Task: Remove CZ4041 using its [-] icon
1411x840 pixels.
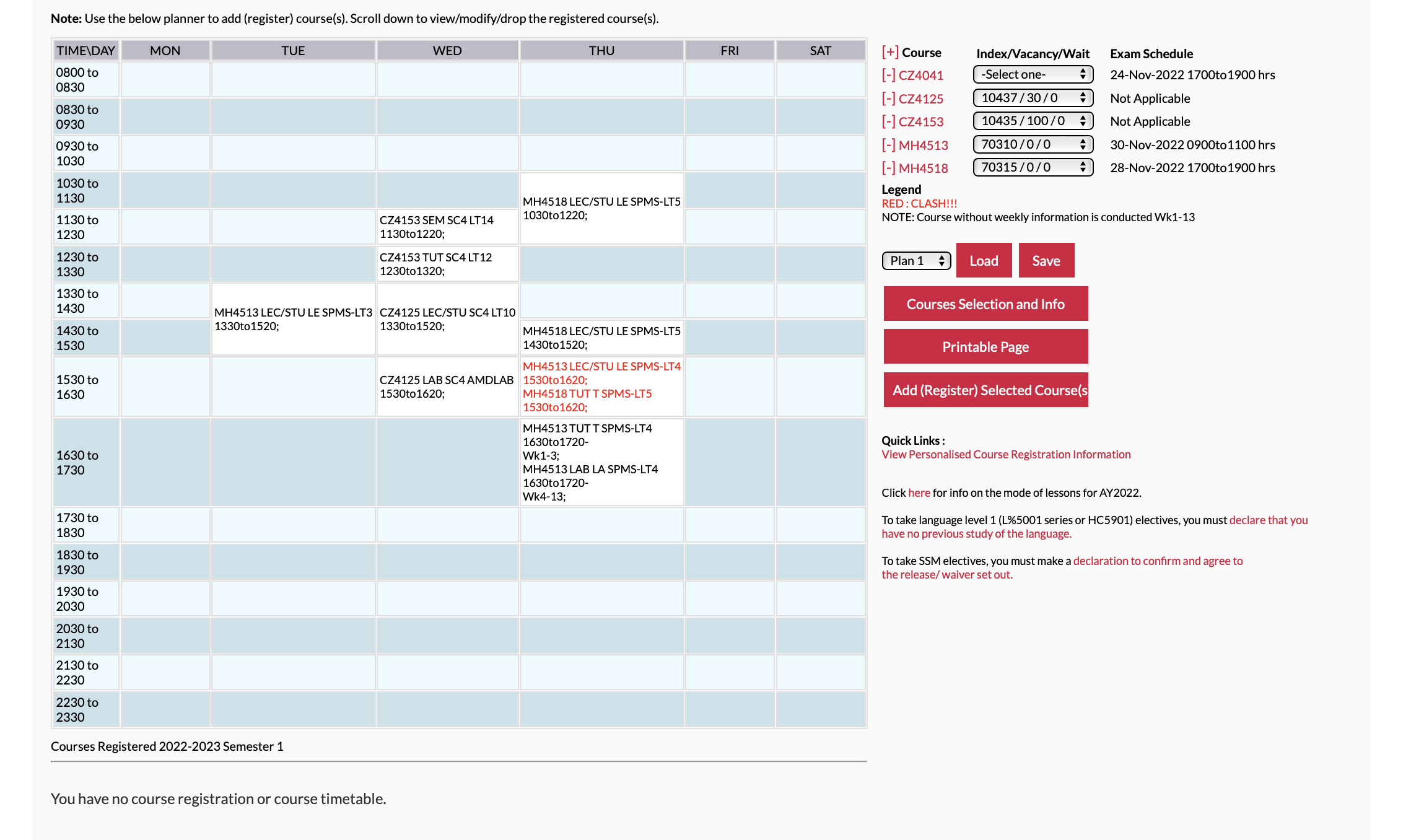Action: point(888,76)
